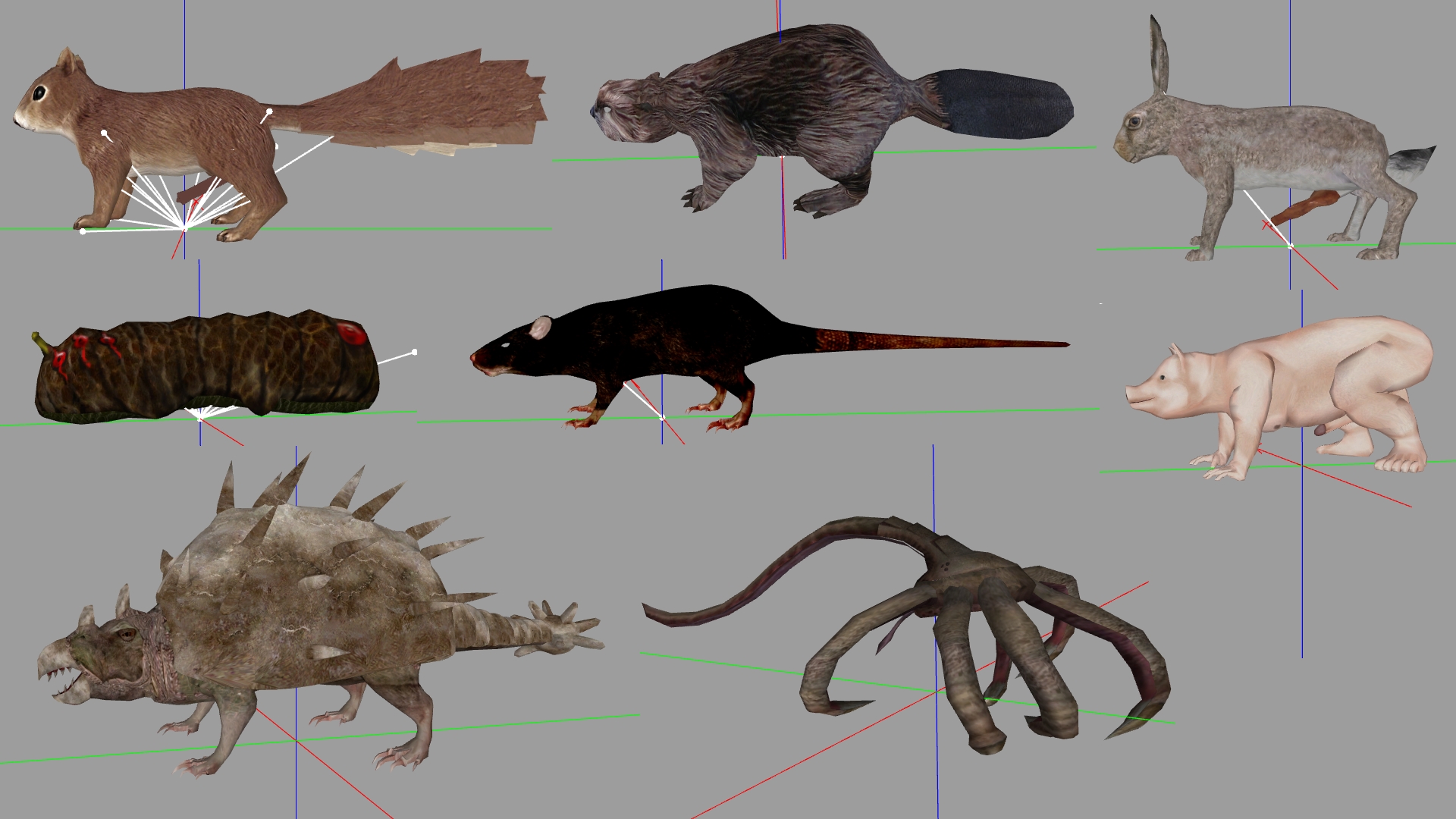Pick the bone node on squirrel's shoulder
This screenshot has height=819, width=1456.
(104, 133)
